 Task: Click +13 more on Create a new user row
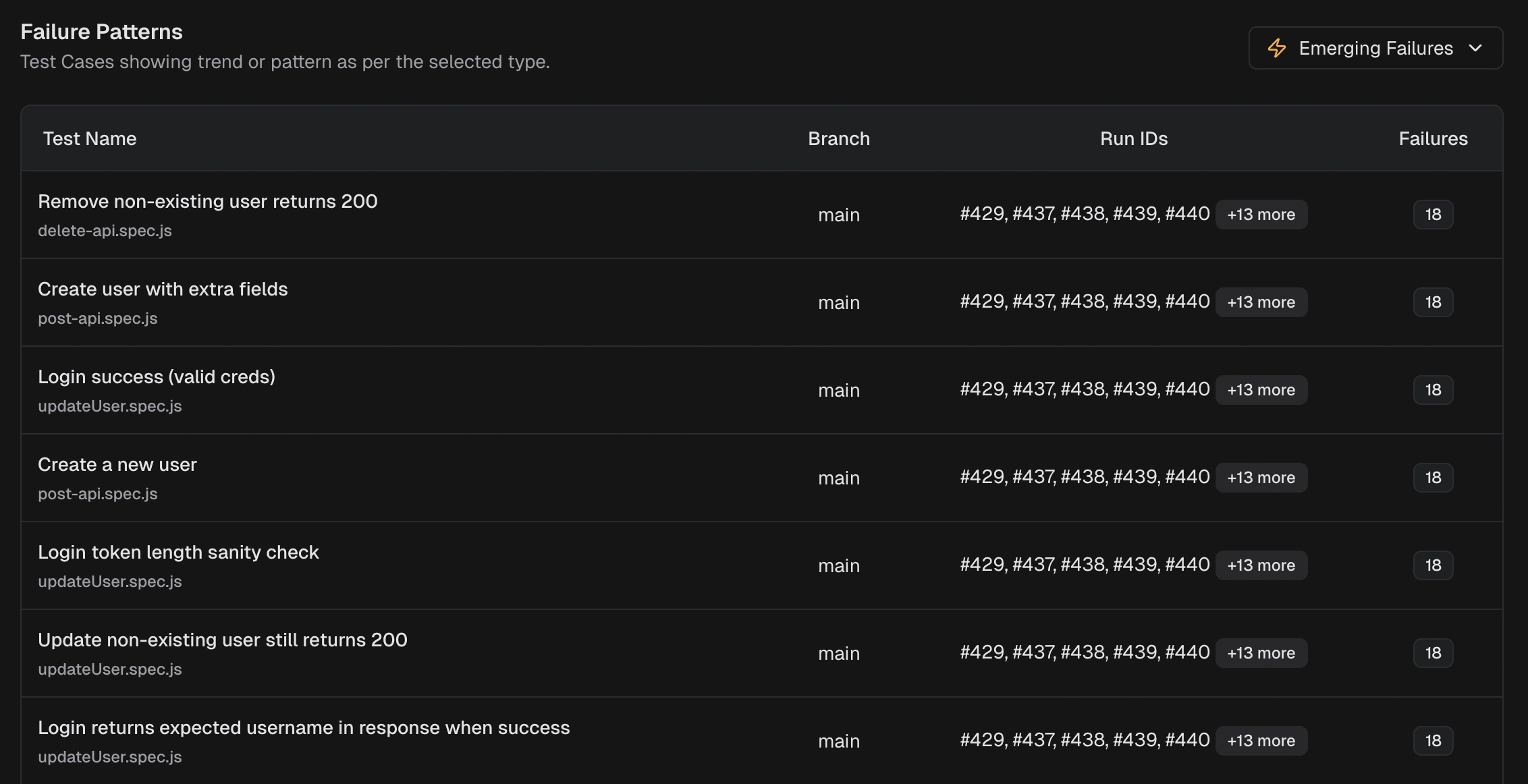[1261, 478]
